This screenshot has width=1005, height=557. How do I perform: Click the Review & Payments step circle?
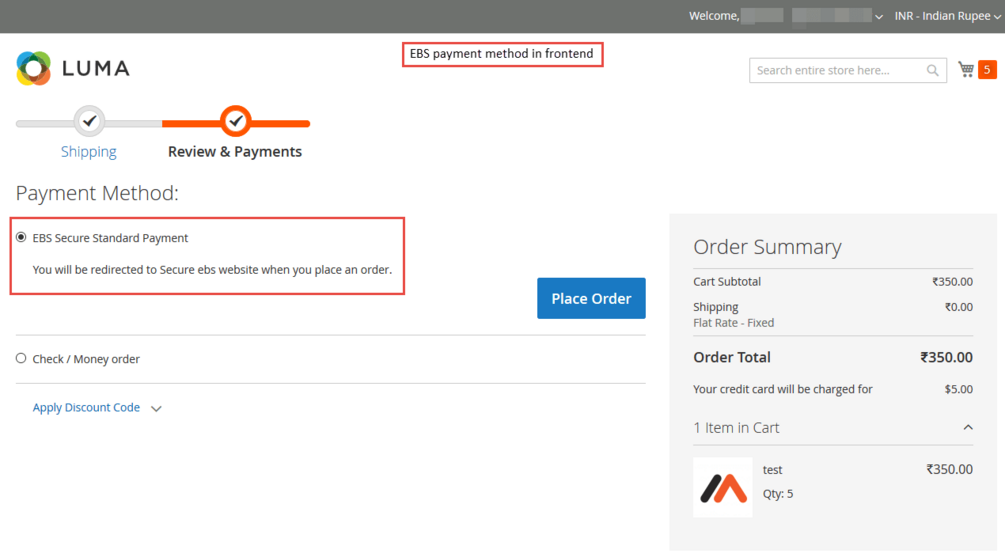tap(235, 121)
